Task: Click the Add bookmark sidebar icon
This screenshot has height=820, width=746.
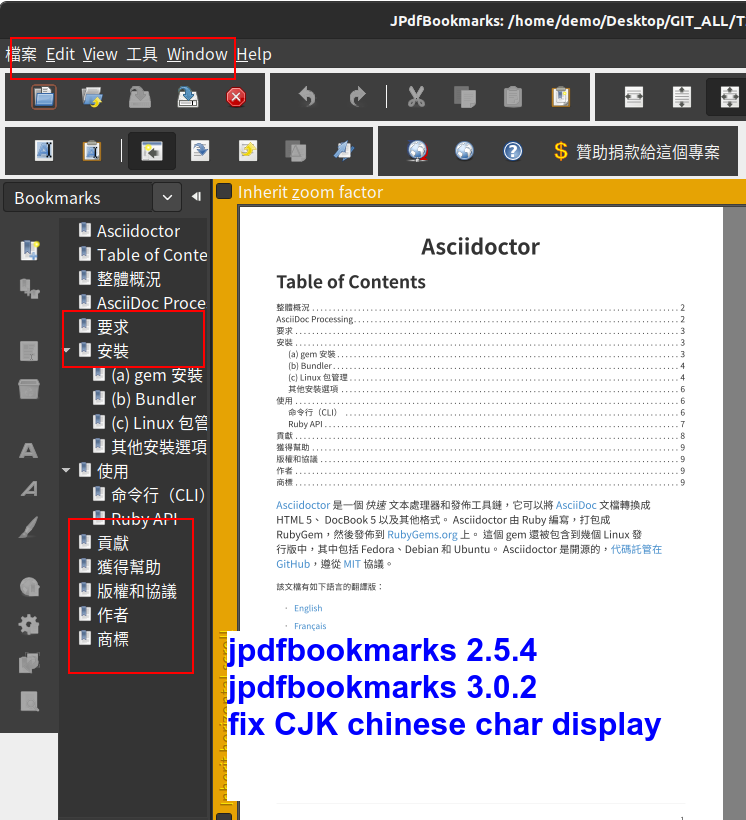Action: tap(29, 250)
